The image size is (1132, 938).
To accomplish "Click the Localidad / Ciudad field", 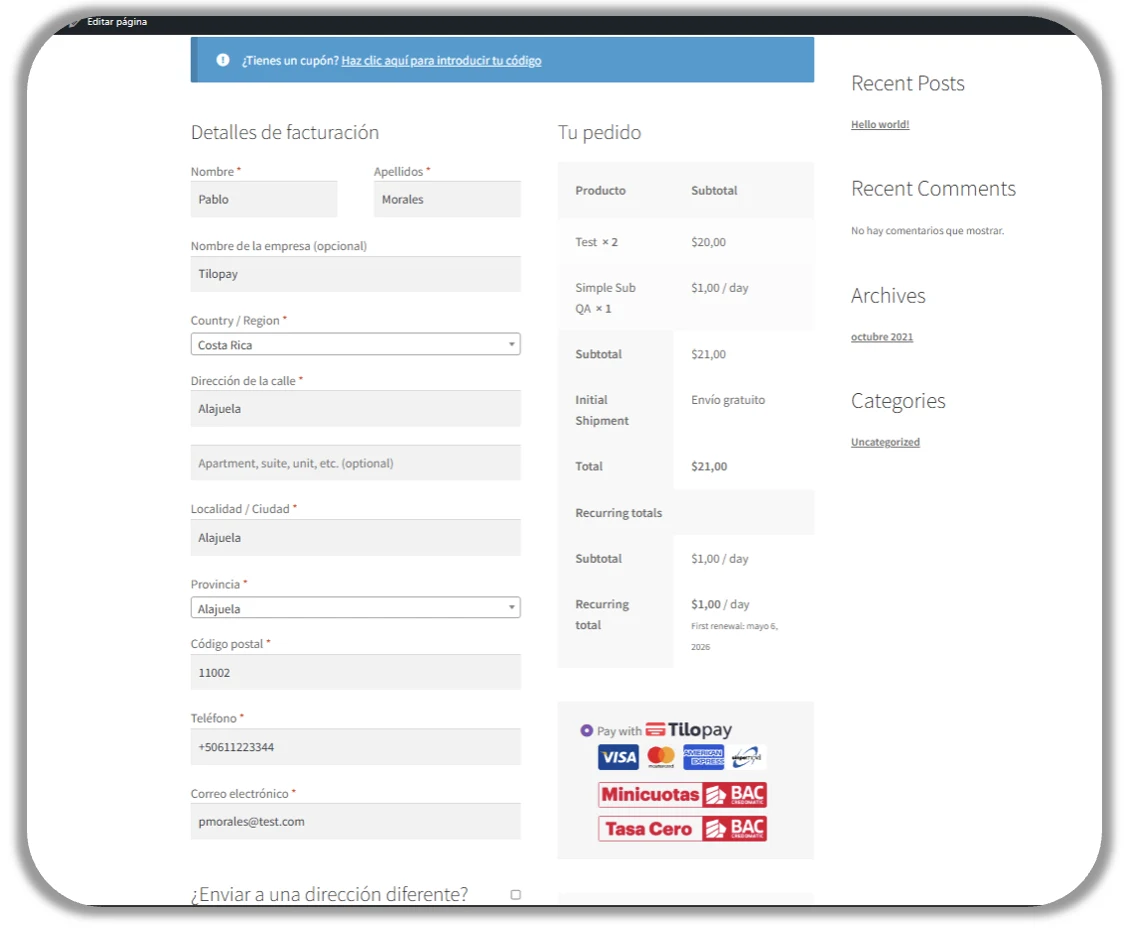I will tap(355, 538).
